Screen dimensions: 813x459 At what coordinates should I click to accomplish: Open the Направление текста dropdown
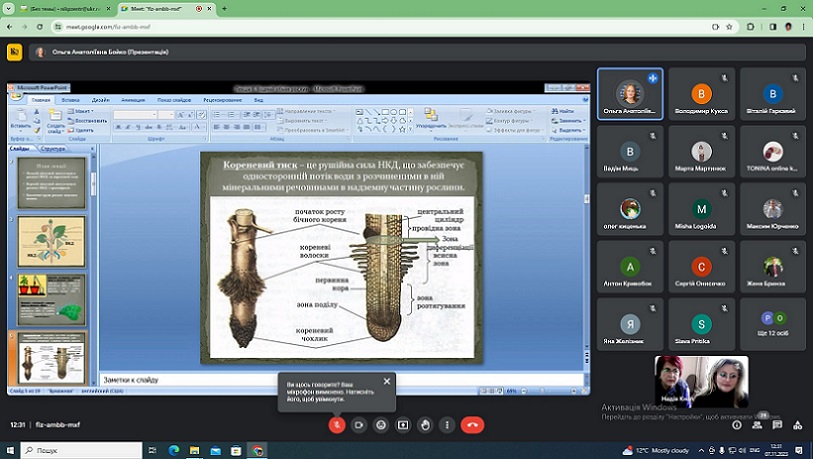(x=306, y=111)
